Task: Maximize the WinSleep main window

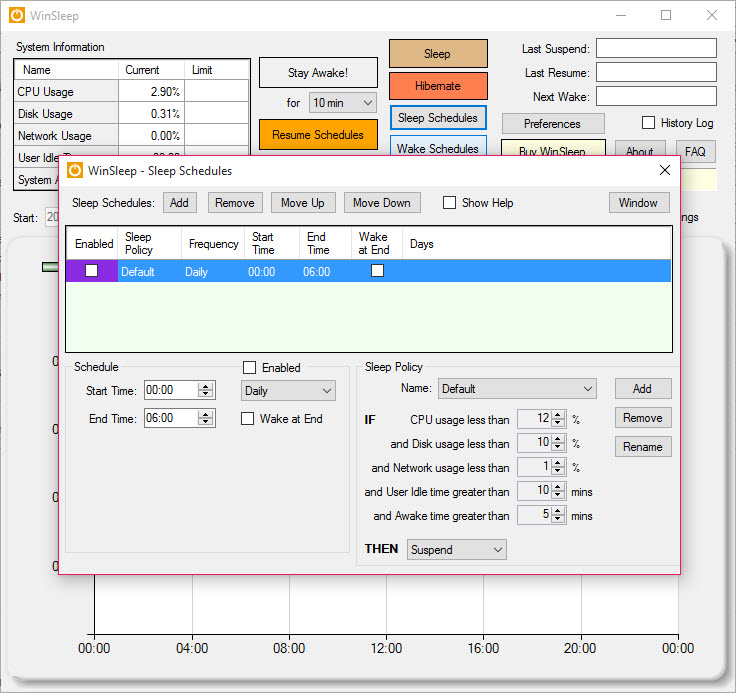Action: click(666, 15)
